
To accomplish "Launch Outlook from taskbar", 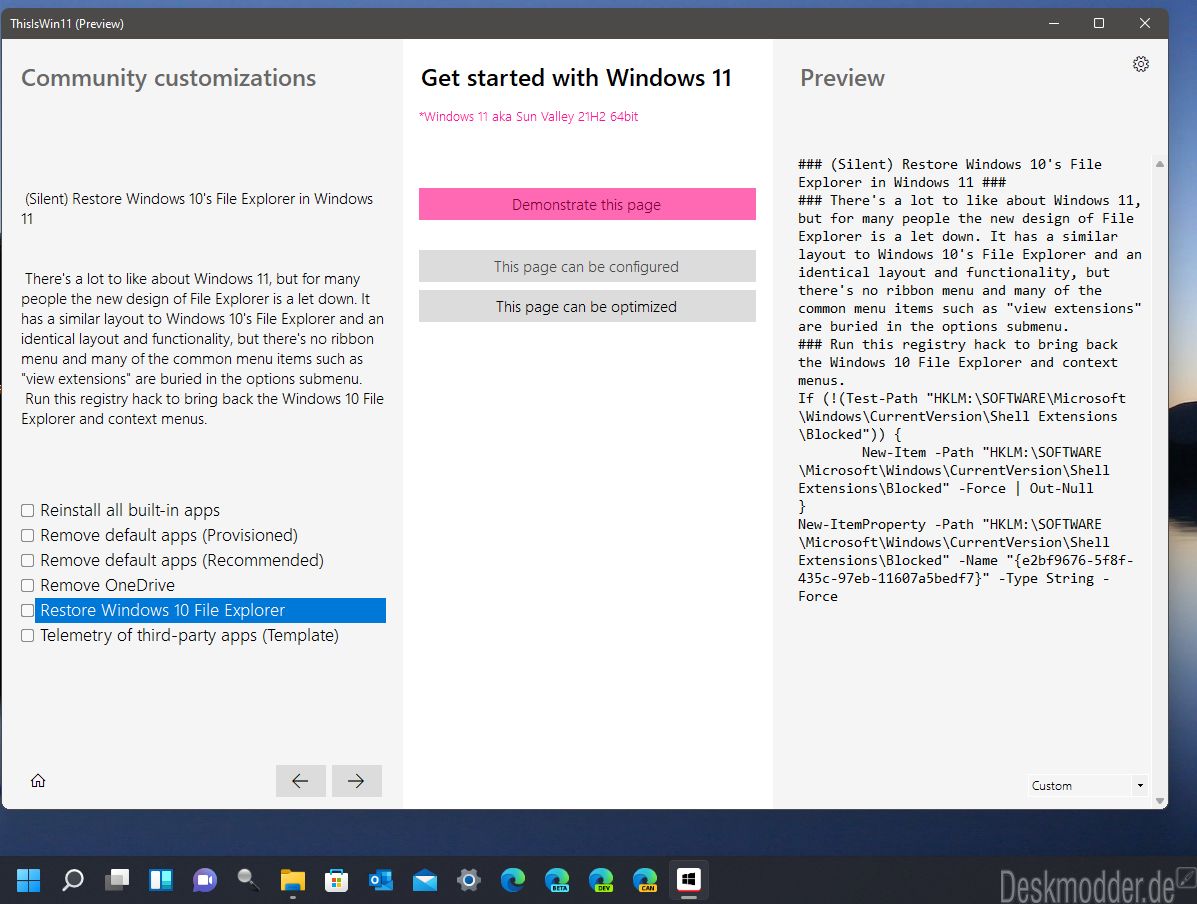I will 380,880.
